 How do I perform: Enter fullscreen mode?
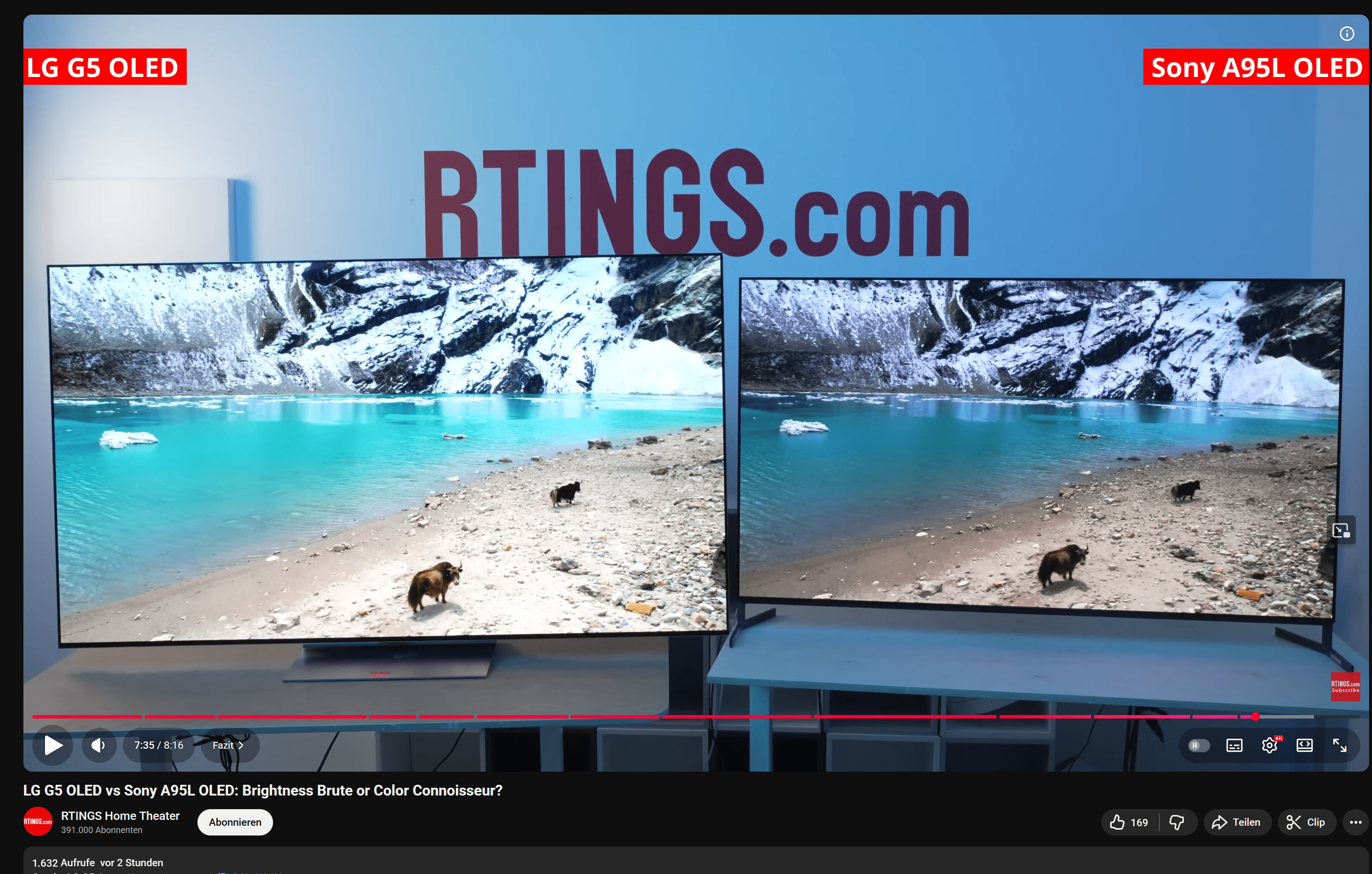coord(1339,745)
